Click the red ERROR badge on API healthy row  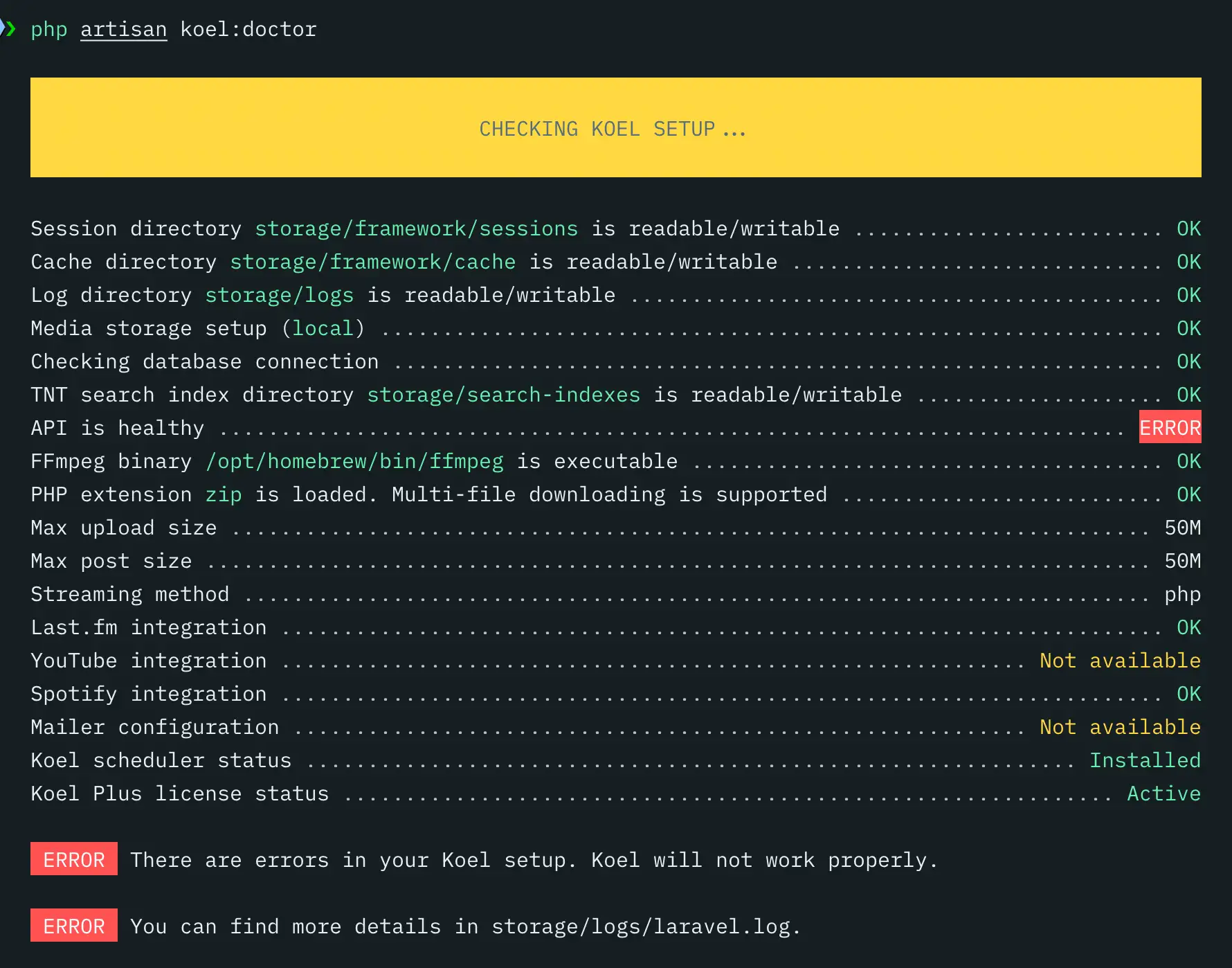pyautogui.click(x=1170, y=428)
